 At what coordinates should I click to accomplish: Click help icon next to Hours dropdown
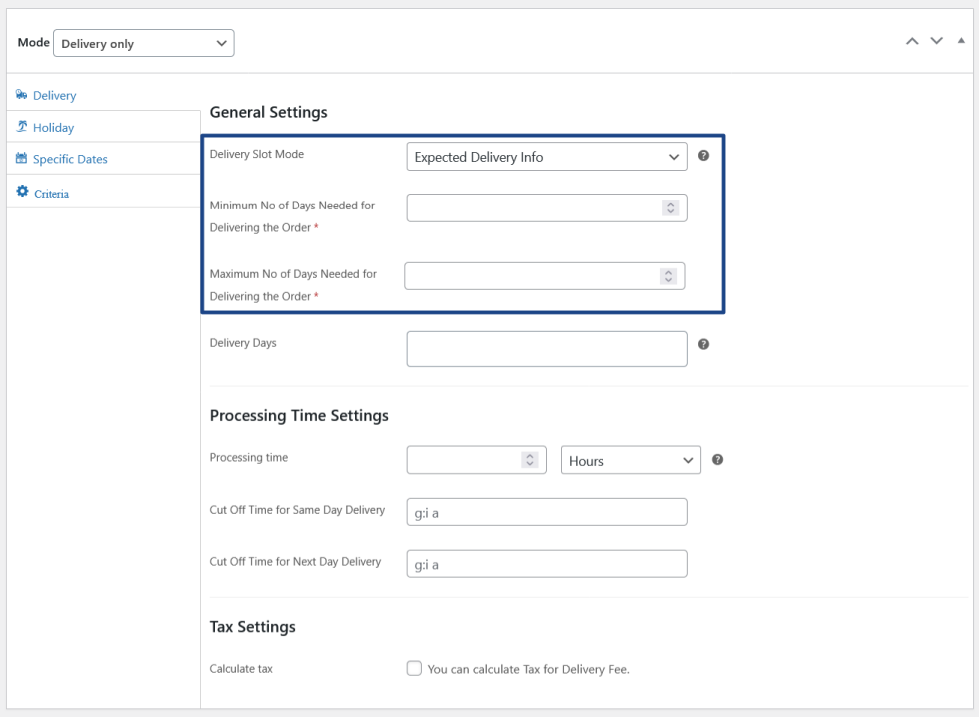(x=717, y=460)
